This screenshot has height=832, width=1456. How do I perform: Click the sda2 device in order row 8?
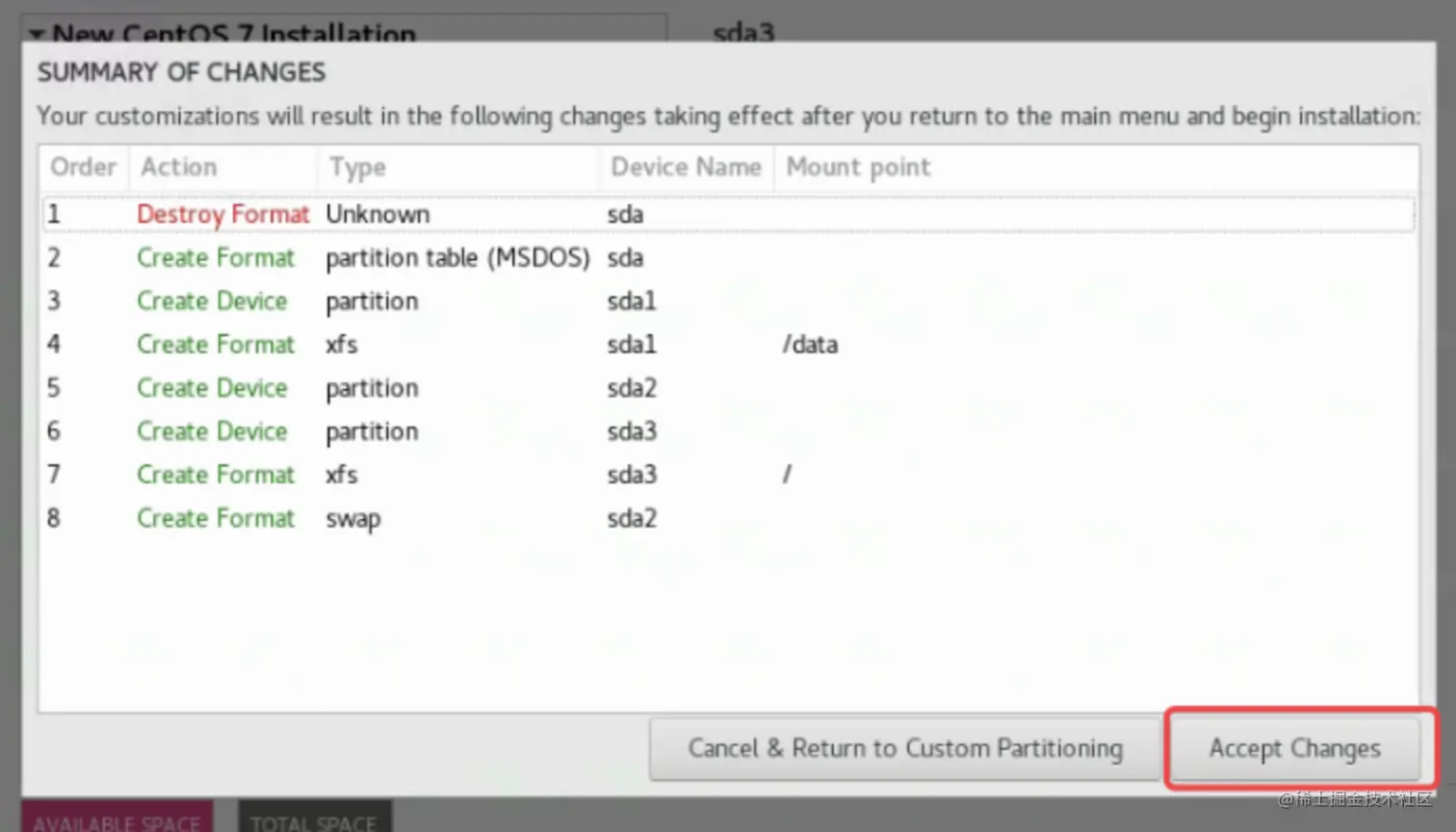[x=632, y=517]
